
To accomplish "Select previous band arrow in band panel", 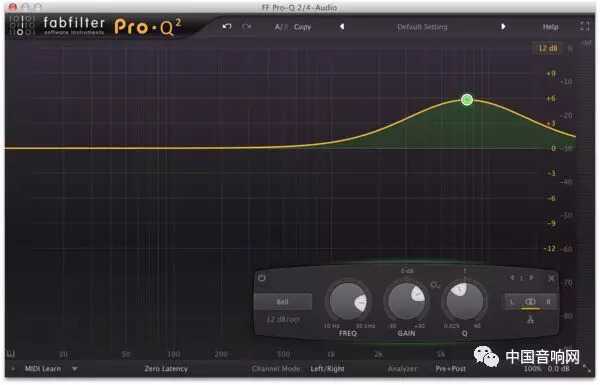I will [x=513, y=277].
